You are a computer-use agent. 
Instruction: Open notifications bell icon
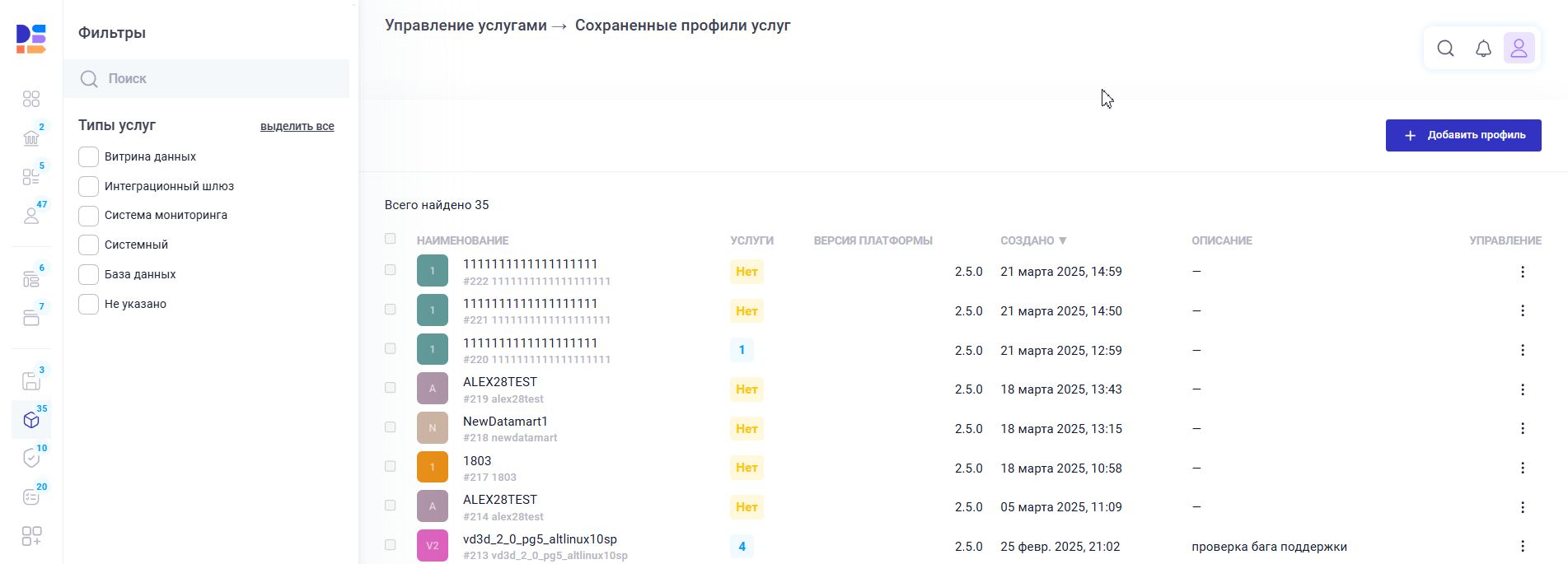(1483, 49)
